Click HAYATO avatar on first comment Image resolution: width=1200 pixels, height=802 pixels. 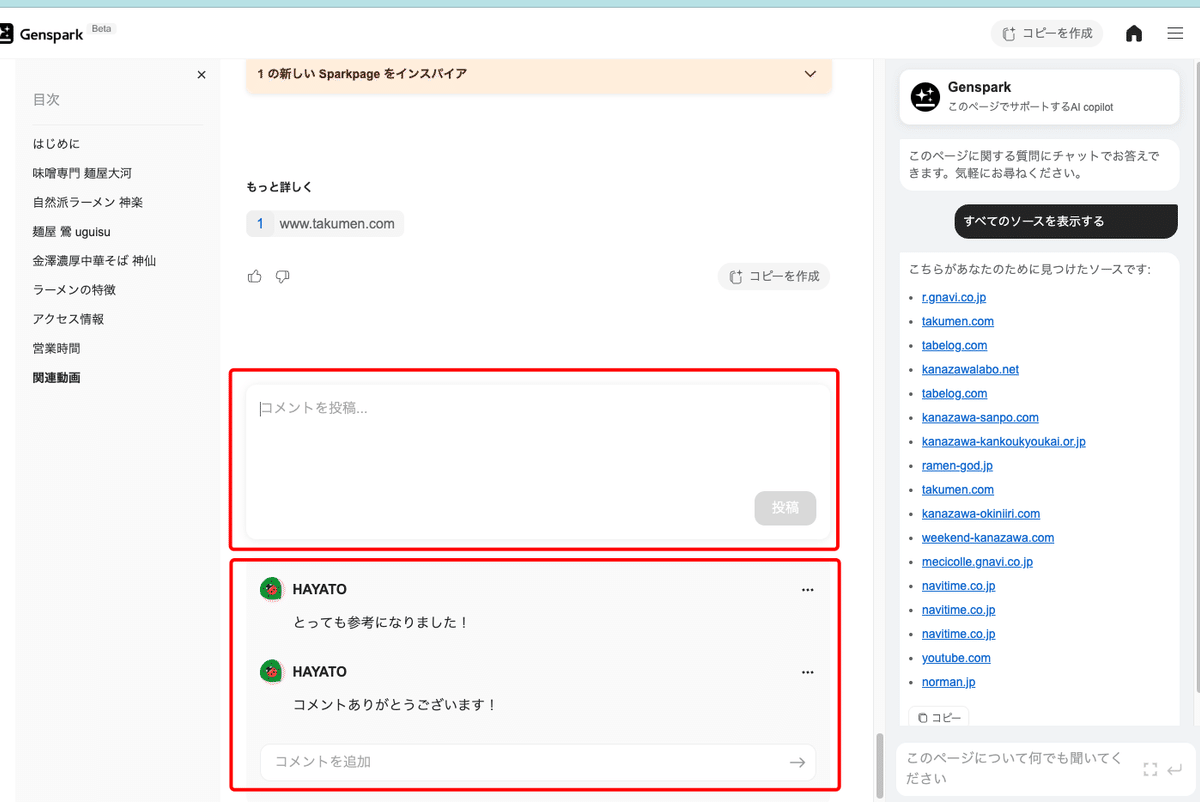pyautogui.click(x=271, y=589)
